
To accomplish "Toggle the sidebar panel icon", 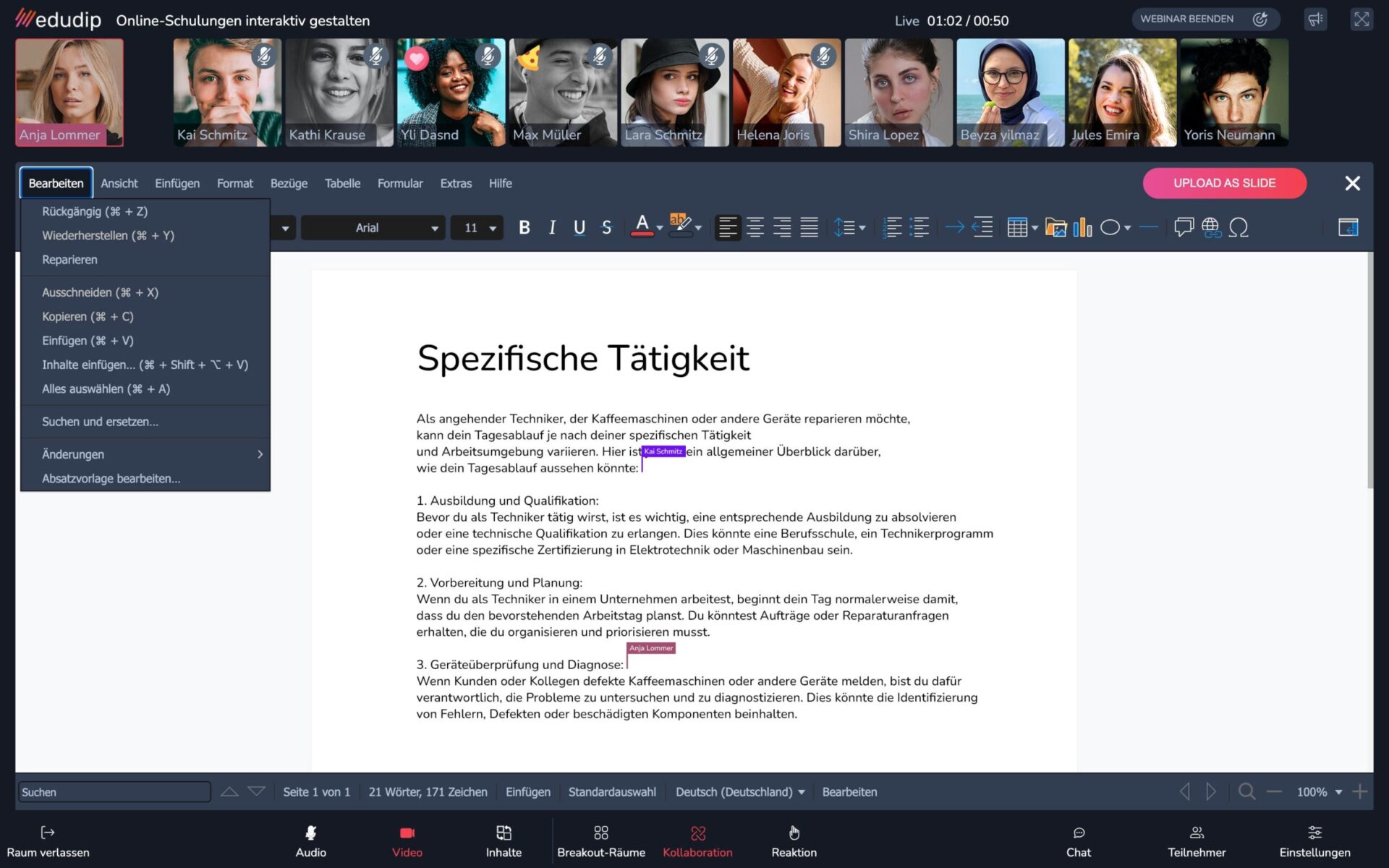I will pos(1348,228).
